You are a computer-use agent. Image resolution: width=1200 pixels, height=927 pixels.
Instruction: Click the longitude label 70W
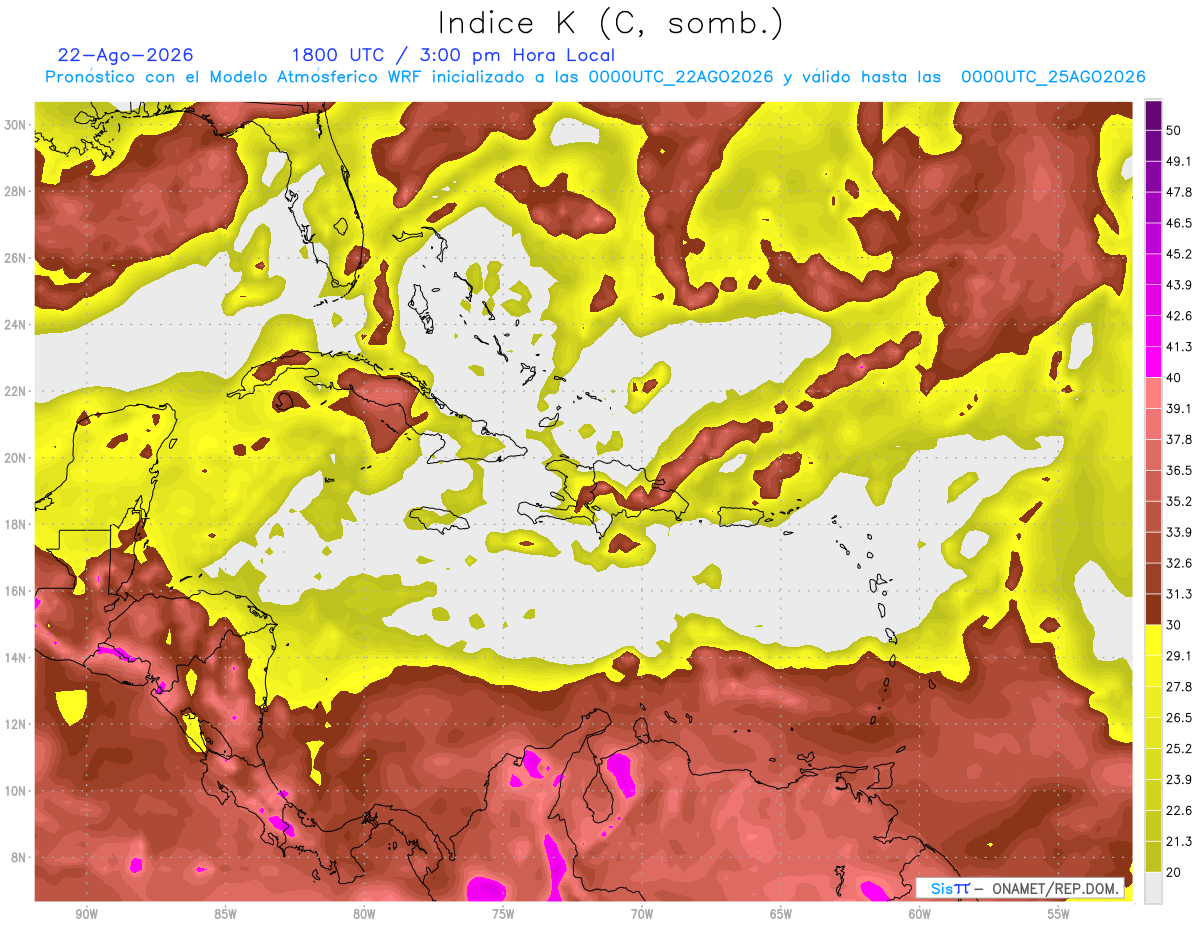click(642, 915)
